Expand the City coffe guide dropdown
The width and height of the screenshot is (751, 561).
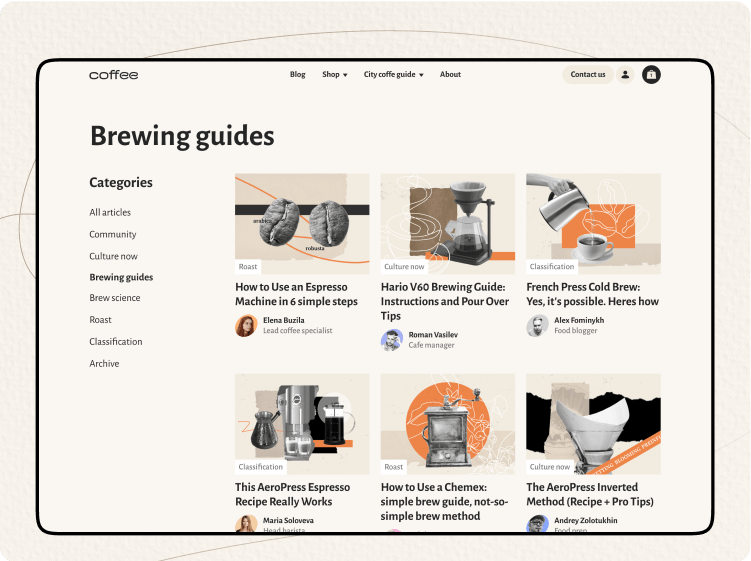393,75
